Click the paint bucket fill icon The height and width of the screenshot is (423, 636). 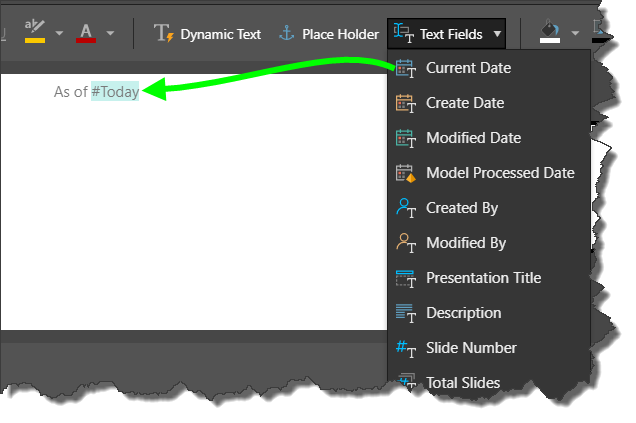click(x=549, y=33)
